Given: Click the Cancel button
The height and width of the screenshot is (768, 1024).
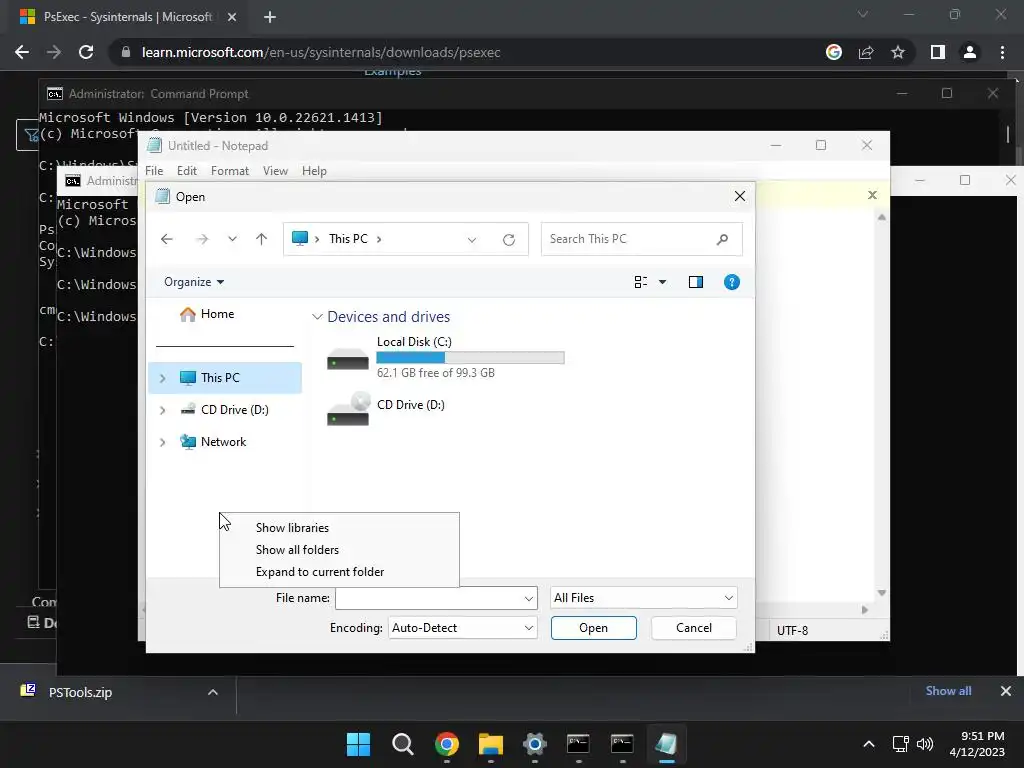Looking at the screenshot, I should tap(694, 628).
